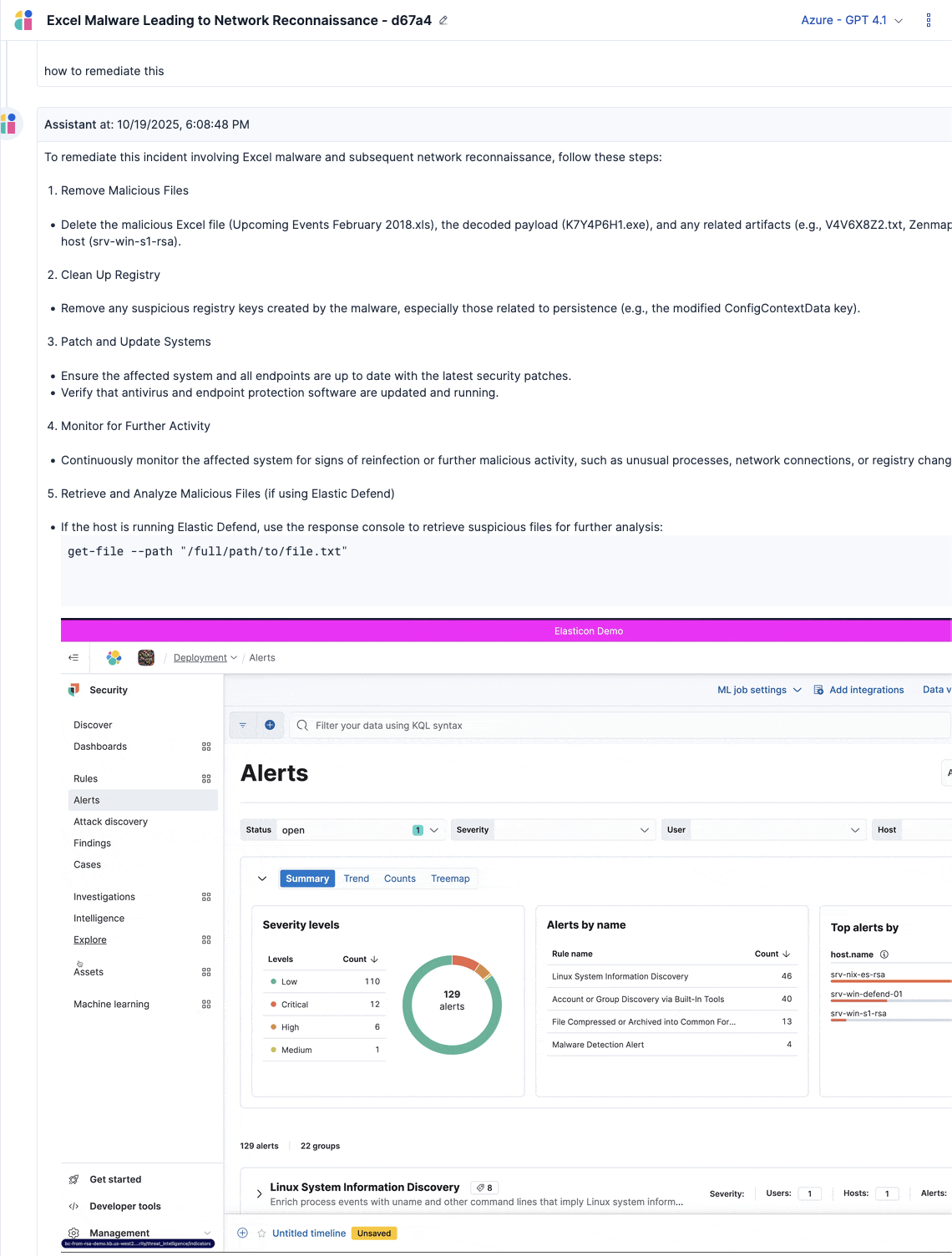Open the Untitled timeline link
Viewport: 952px width, 1256px height.
coord(309,1233)
